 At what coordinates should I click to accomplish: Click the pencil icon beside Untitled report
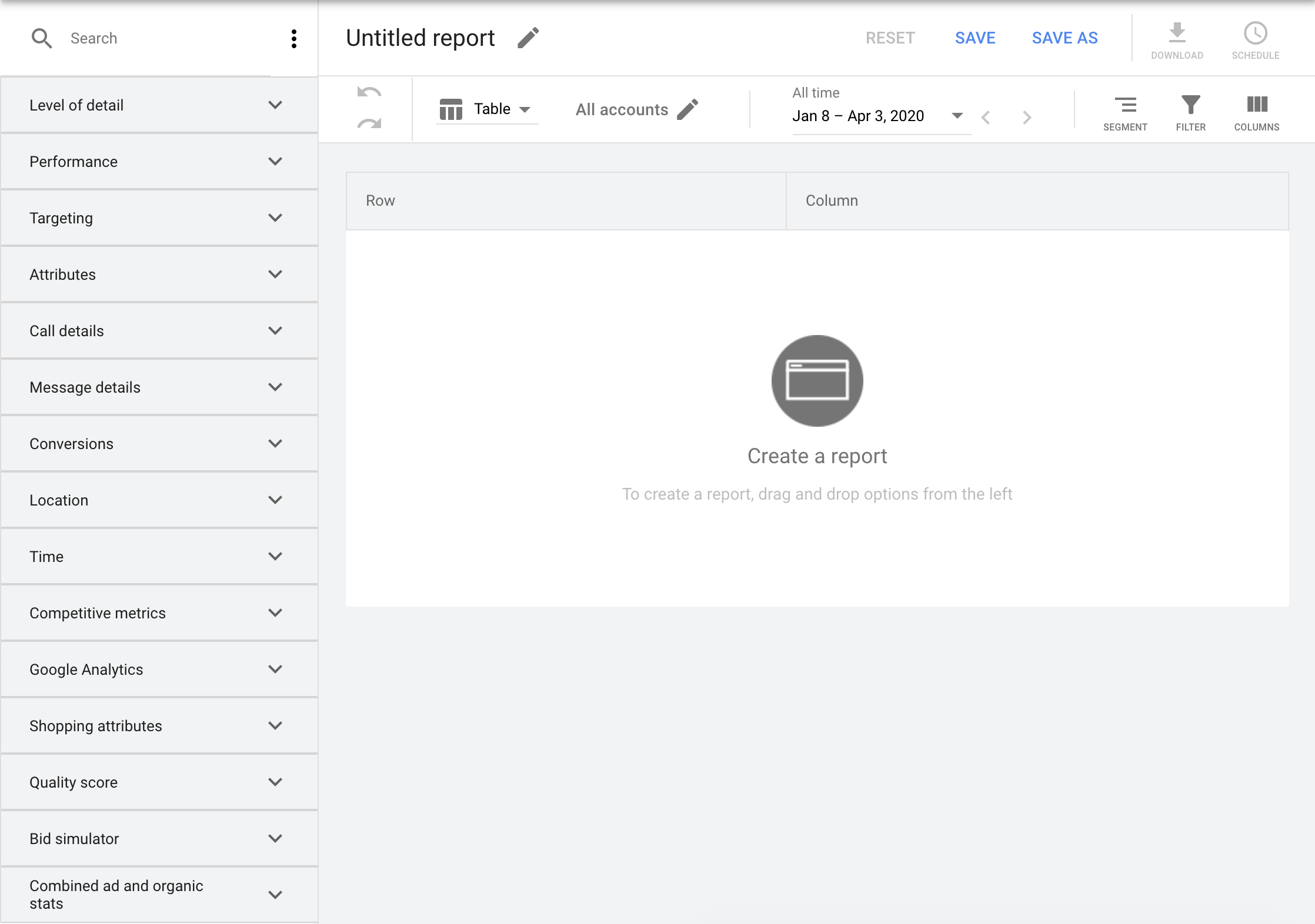coord(528,38)
